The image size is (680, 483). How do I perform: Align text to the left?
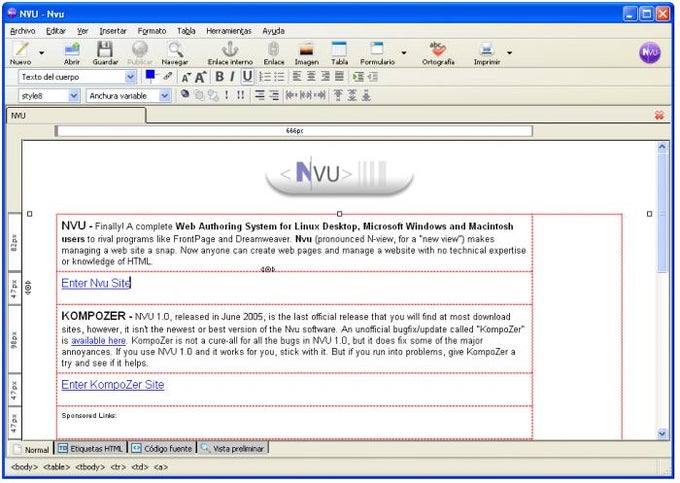tap(297, 77)
